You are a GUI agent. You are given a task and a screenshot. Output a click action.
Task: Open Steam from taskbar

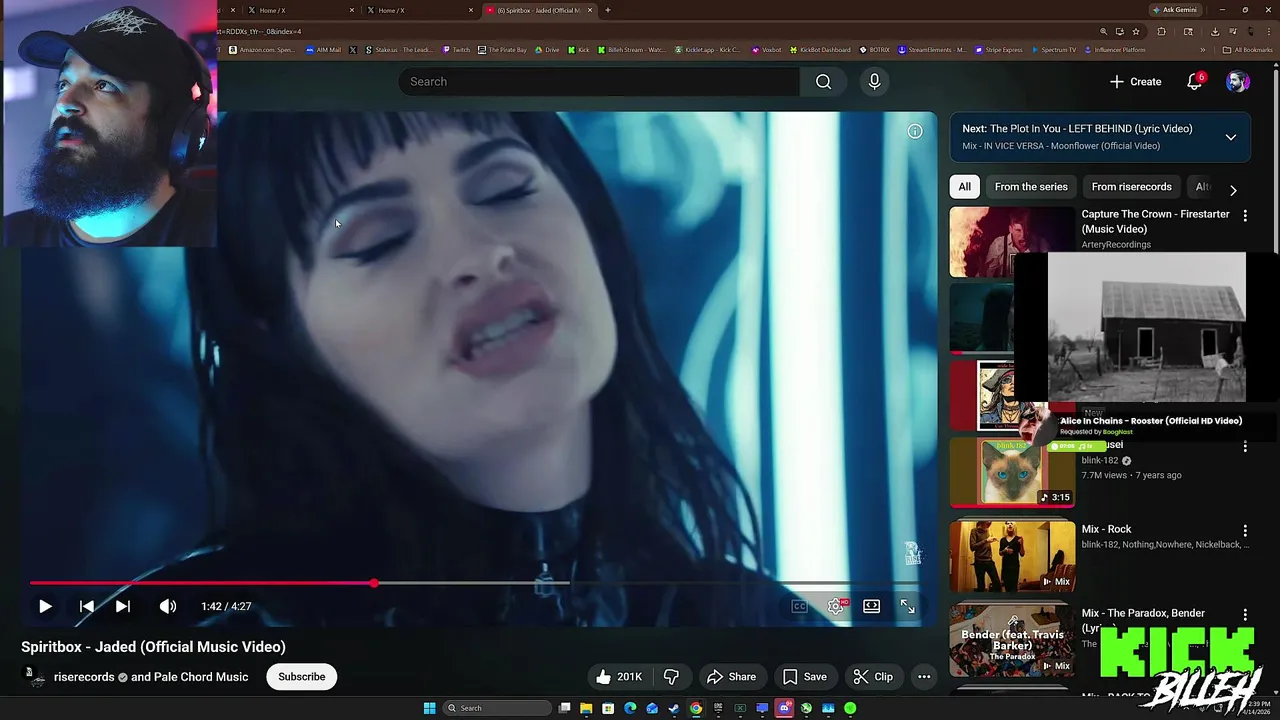pos(674,708)
